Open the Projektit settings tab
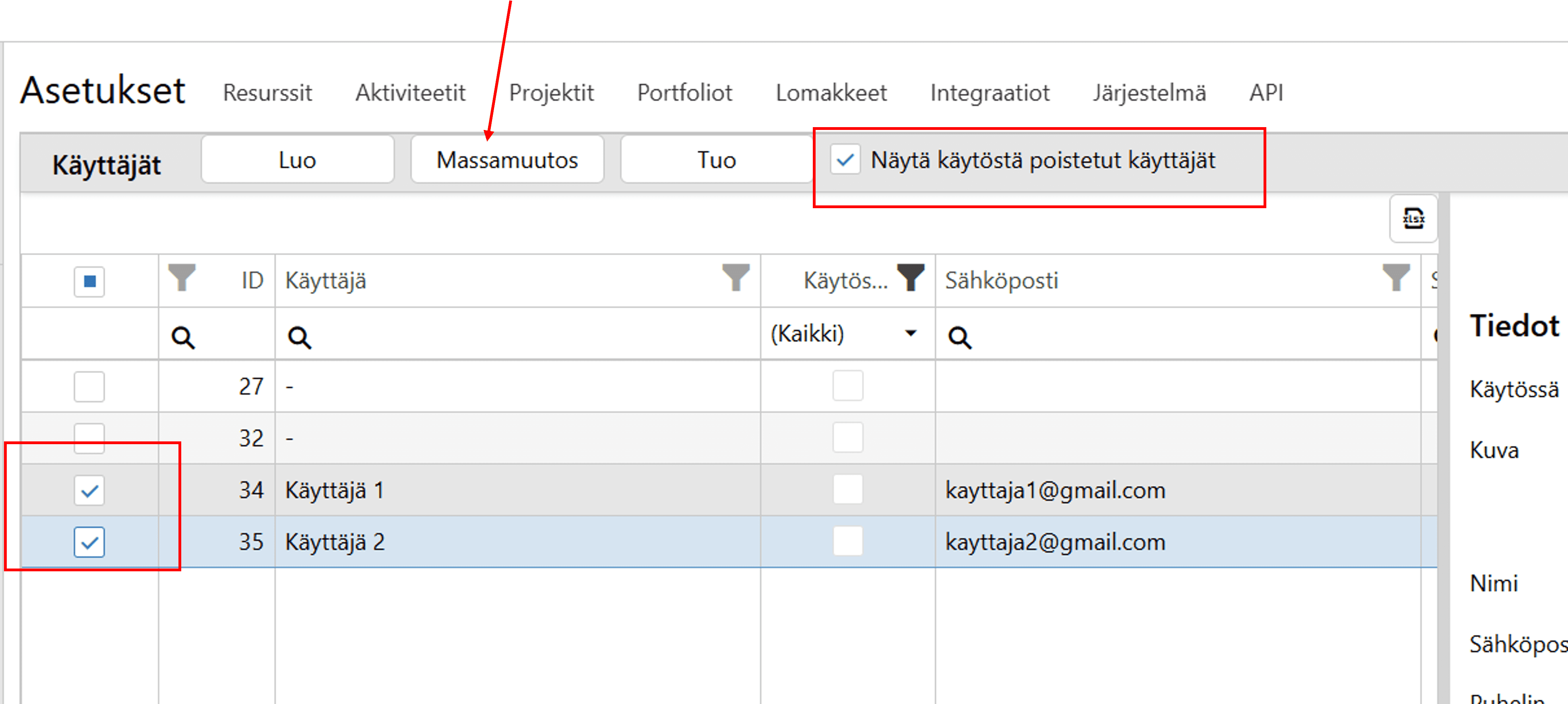1568x704 pixels. coord(551,93)
